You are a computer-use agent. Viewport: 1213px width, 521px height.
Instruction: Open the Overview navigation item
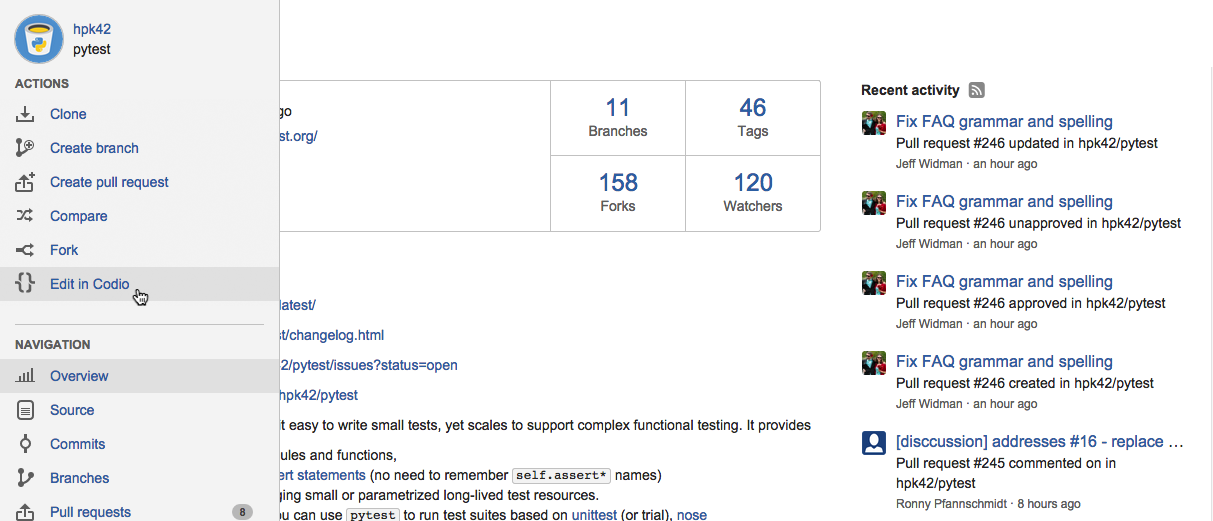pos(79,376)
